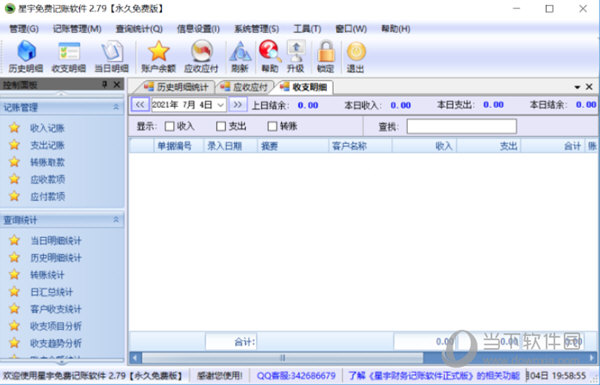
Task: Sort by the 录入日期 column header
Action: 230,146
